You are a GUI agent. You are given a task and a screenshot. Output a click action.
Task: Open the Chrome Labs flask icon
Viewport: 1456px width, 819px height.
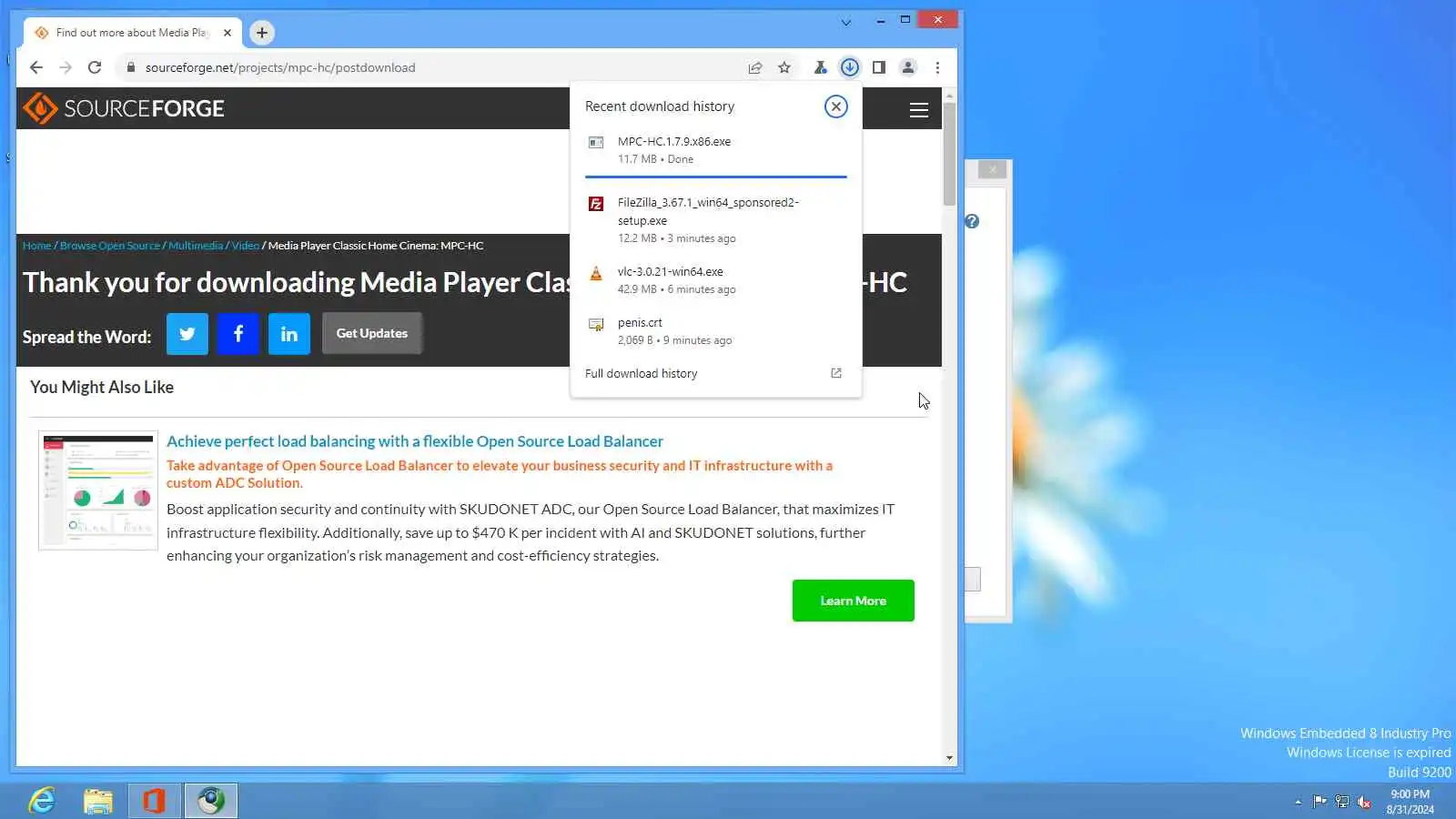point(820,67)
